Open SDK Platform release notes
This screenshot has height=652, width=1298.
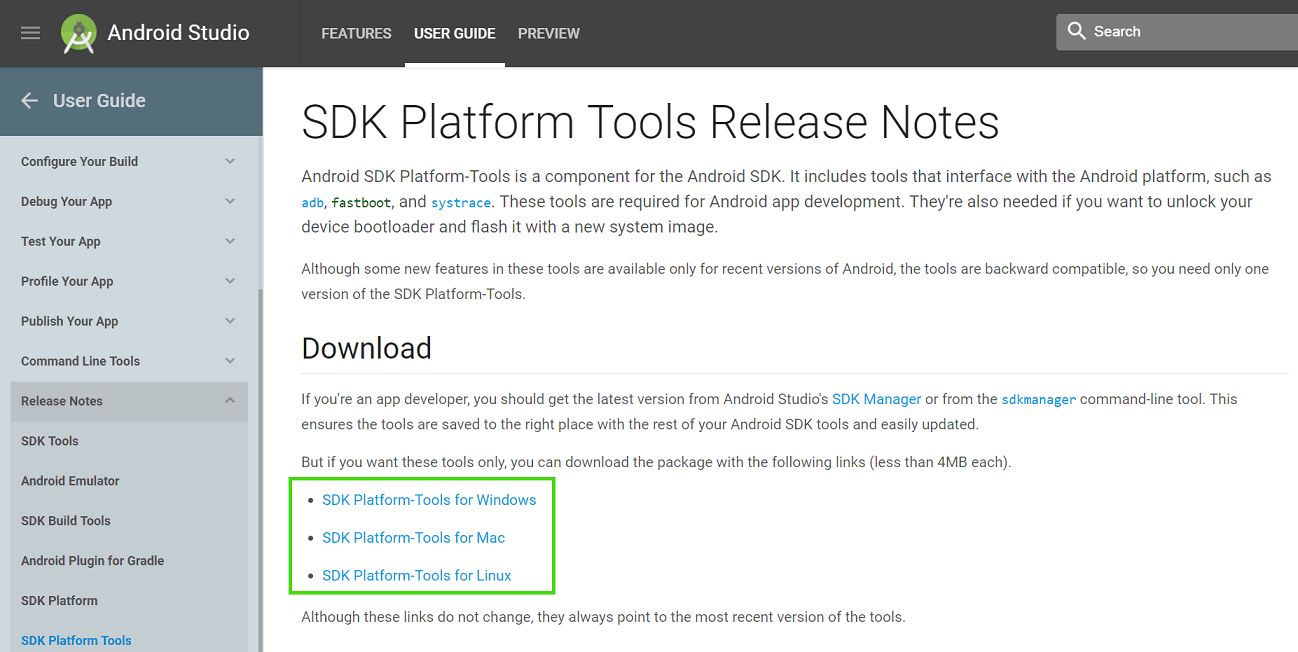60,601
